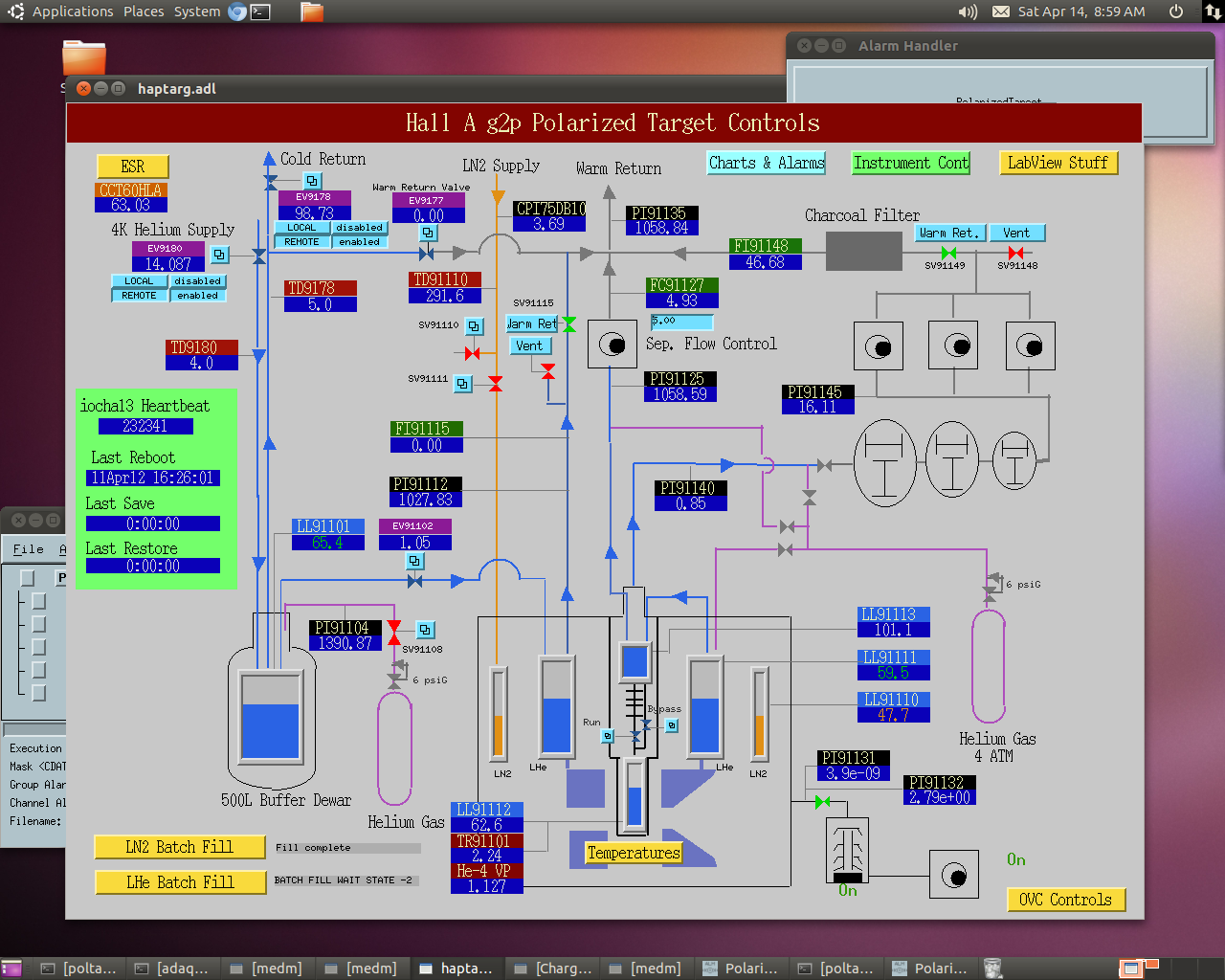Set EV9180 to REMOTE mode

point(139,296)
